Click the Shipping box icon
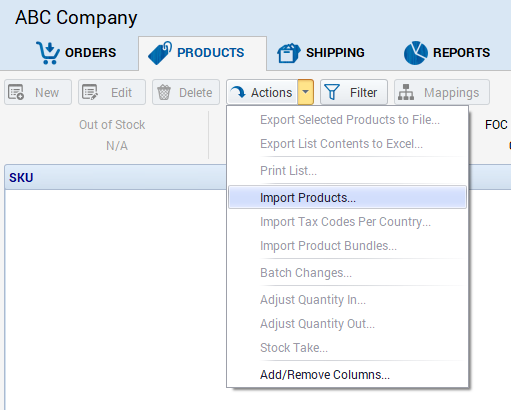The height and width of the screenshot is (410, 511). tap(288, 53)
